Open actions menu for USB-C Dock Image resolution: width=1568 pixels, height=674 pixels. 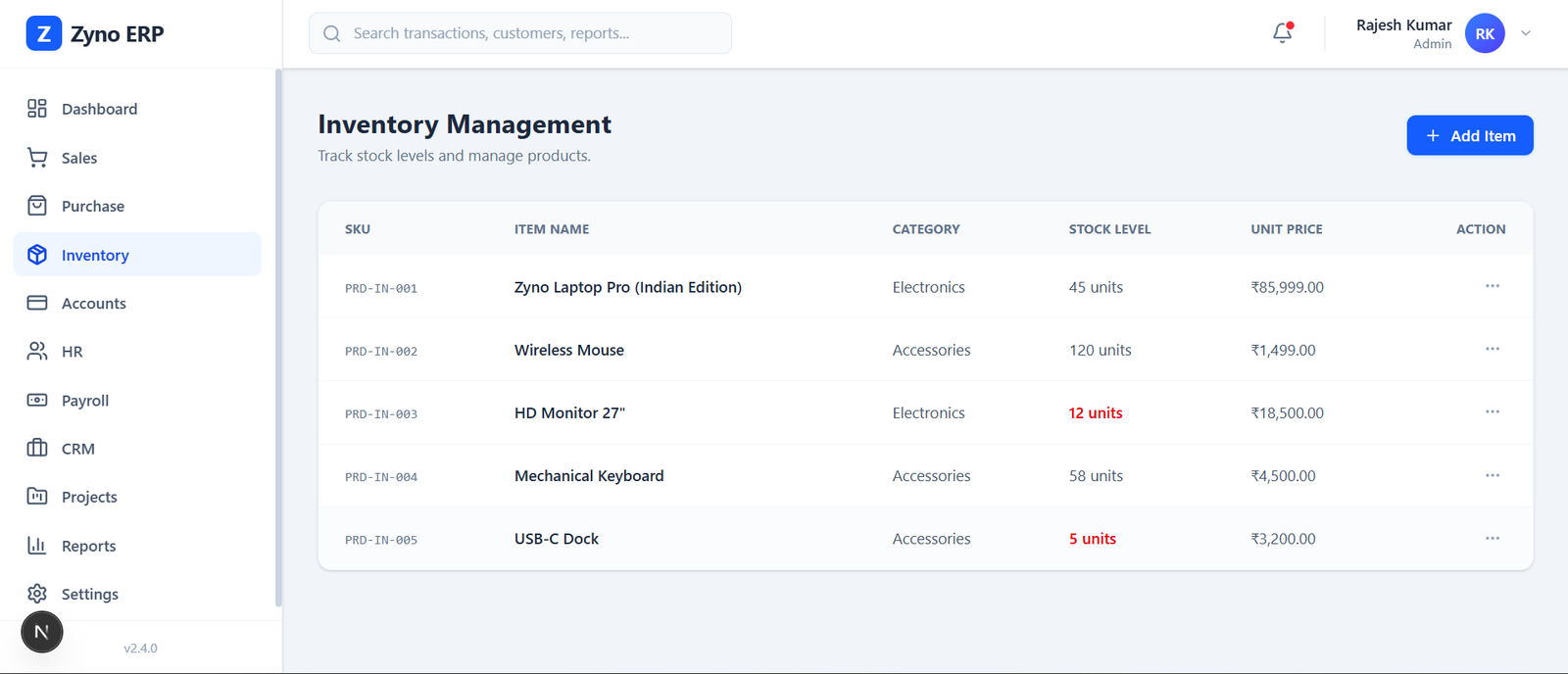click(1492, 538)
